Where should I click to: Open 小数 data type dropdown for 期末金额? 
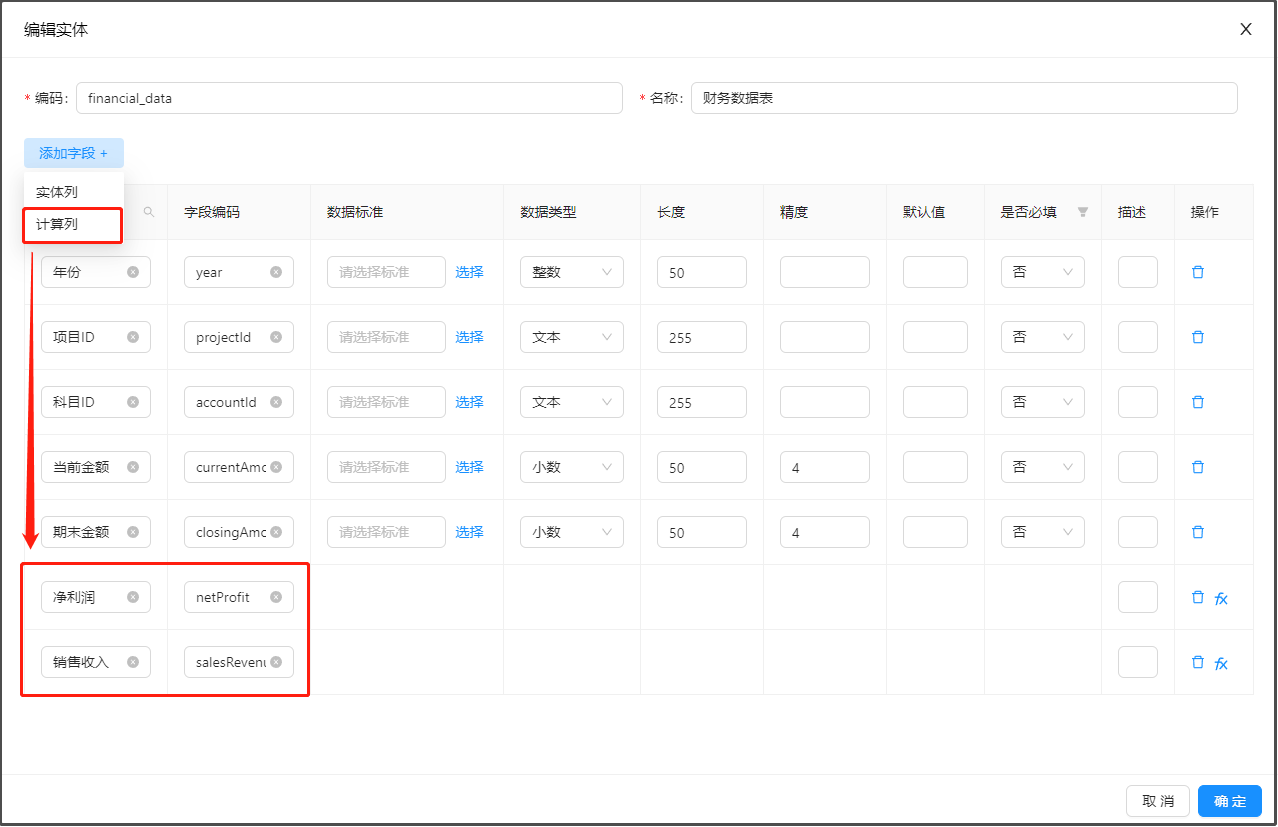(x=571, y=532)
